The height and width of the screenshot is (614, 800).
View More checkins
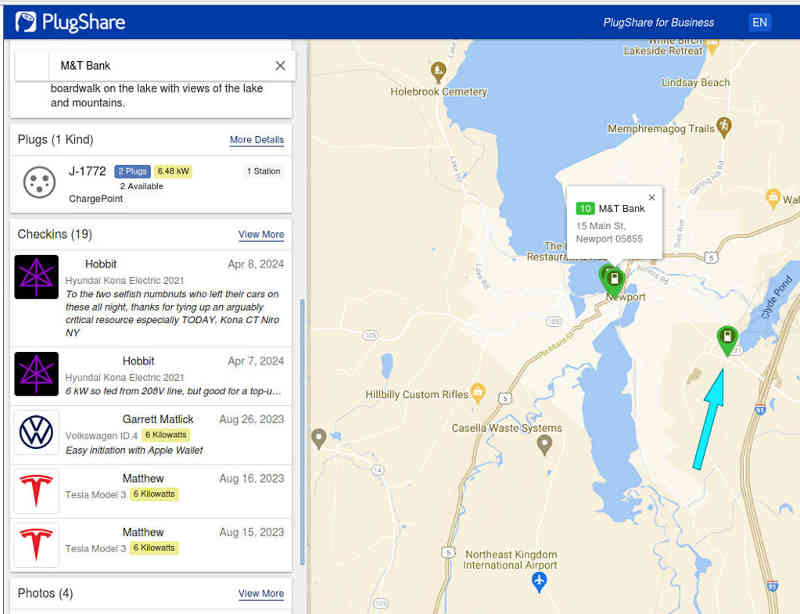click(261, 234)
